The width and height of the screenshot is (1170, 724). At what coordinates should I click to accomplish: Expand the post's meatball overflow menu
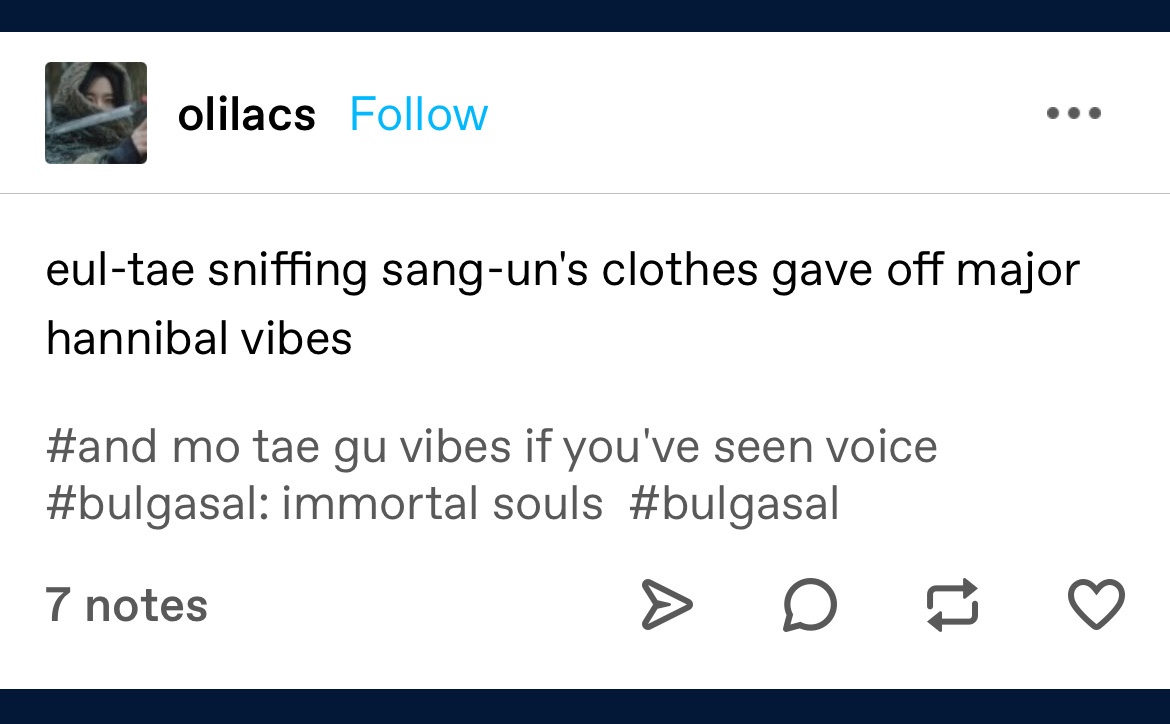click(1074, 114)
